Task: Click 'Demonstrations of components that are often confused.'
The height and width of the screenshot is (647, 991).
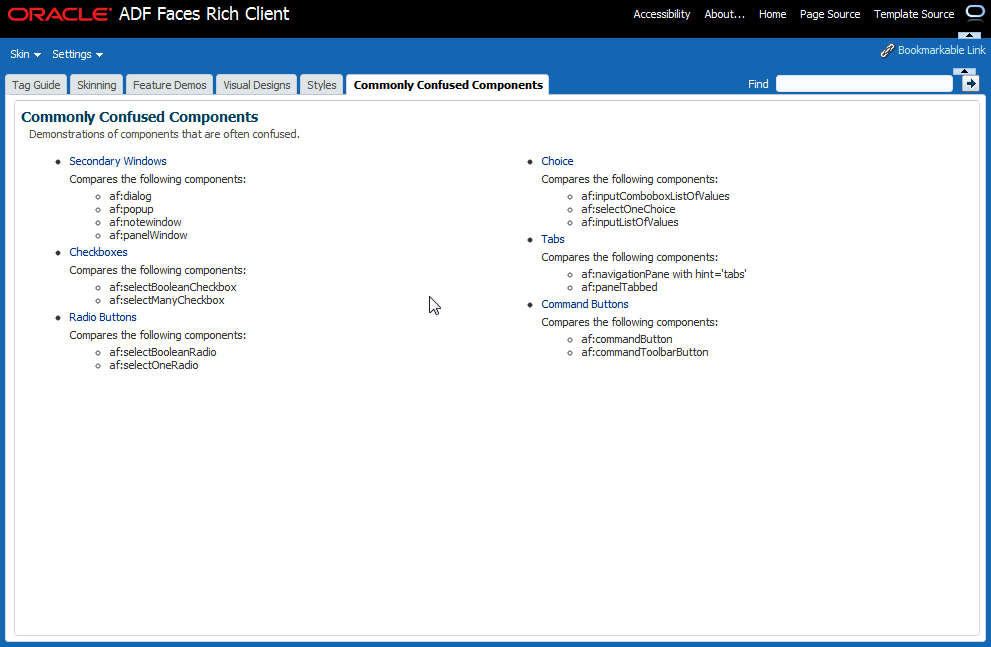Action: (x=164, y=134)
